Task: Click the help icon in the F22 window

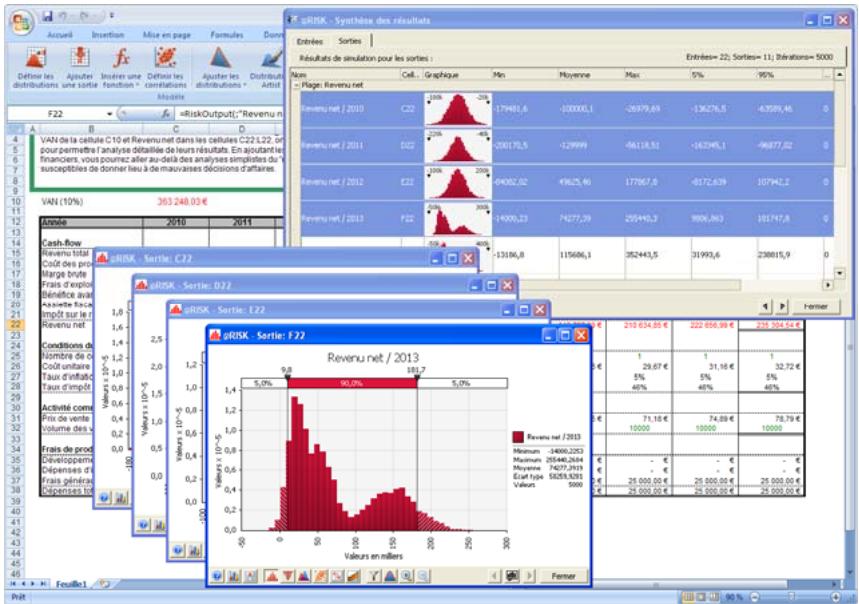Action: tap(216, 576)
